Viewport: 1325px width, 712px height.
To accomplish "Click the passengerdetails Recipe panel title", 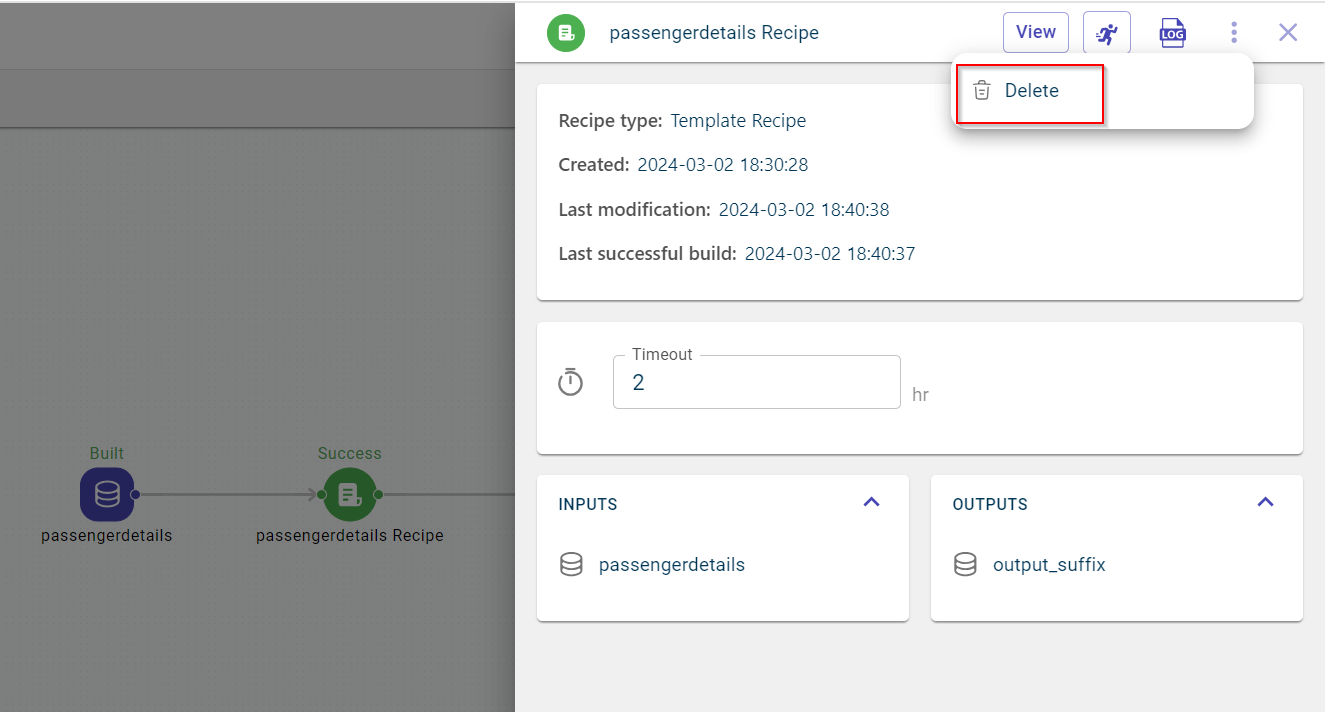I will [x=714, y=33].
